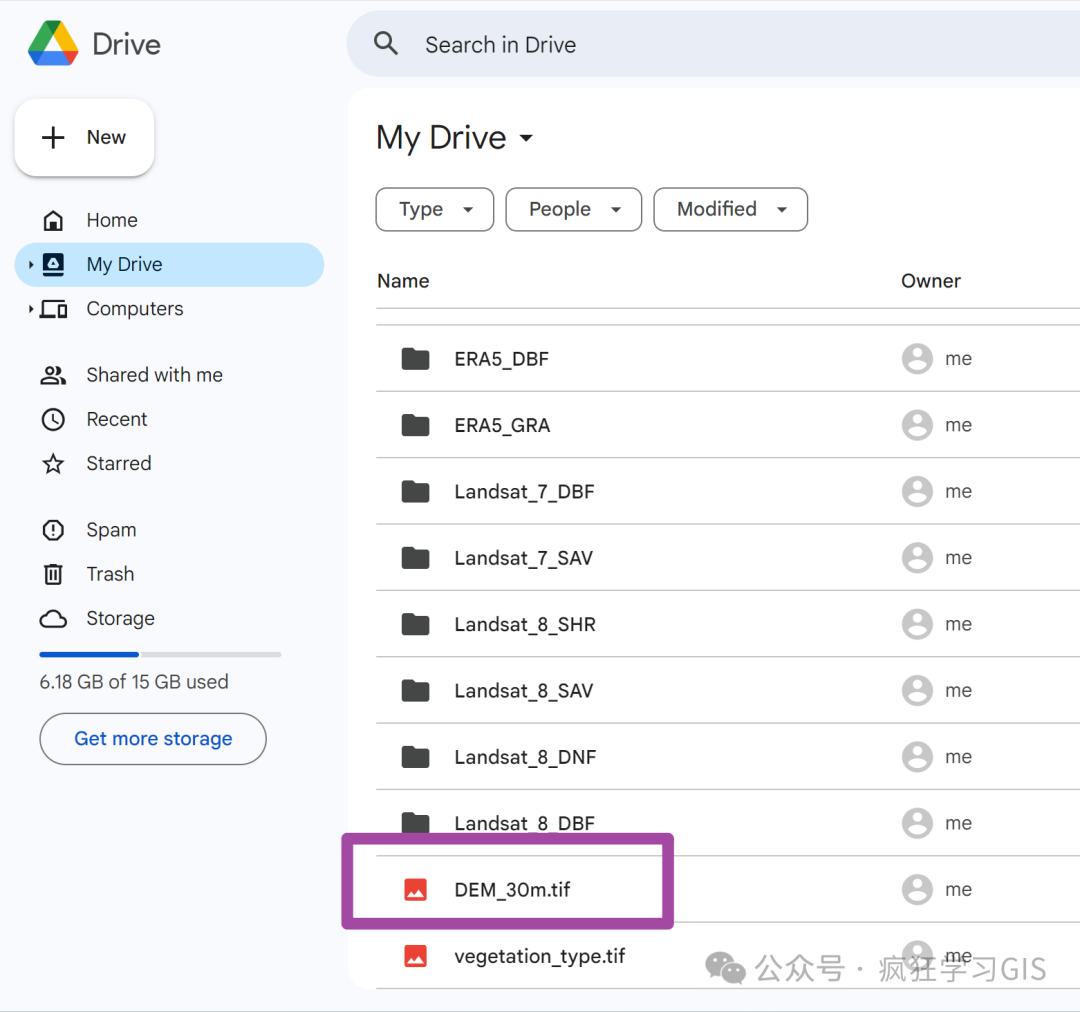
Task: Click the plus icon in New button
Action: (53, 137)
